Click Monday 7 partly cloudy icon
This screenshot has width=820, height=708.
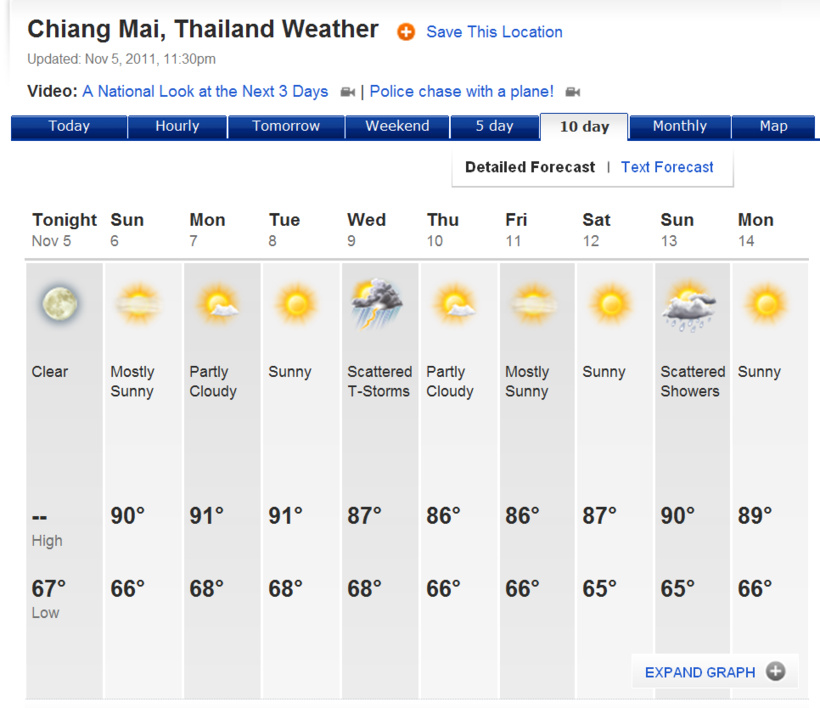pyautogui.click(x=218, y=303)
